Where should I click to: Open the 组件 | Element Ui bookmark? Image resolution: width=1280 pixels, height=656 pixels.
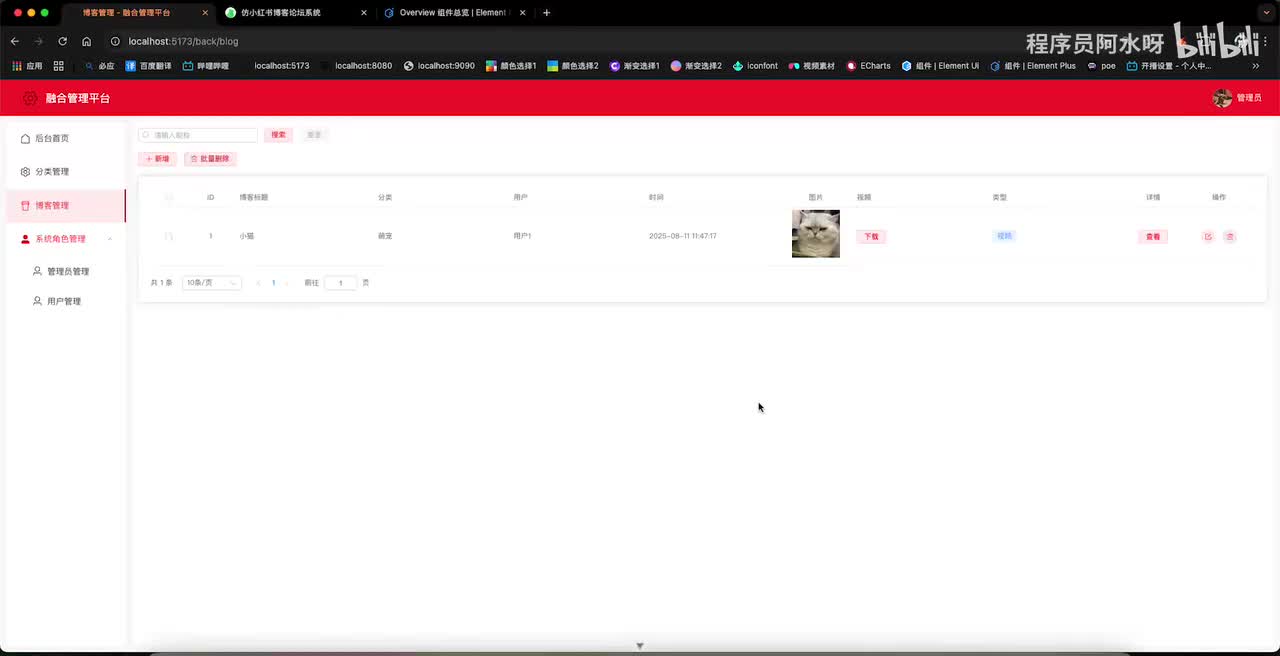tap(940, 66)
